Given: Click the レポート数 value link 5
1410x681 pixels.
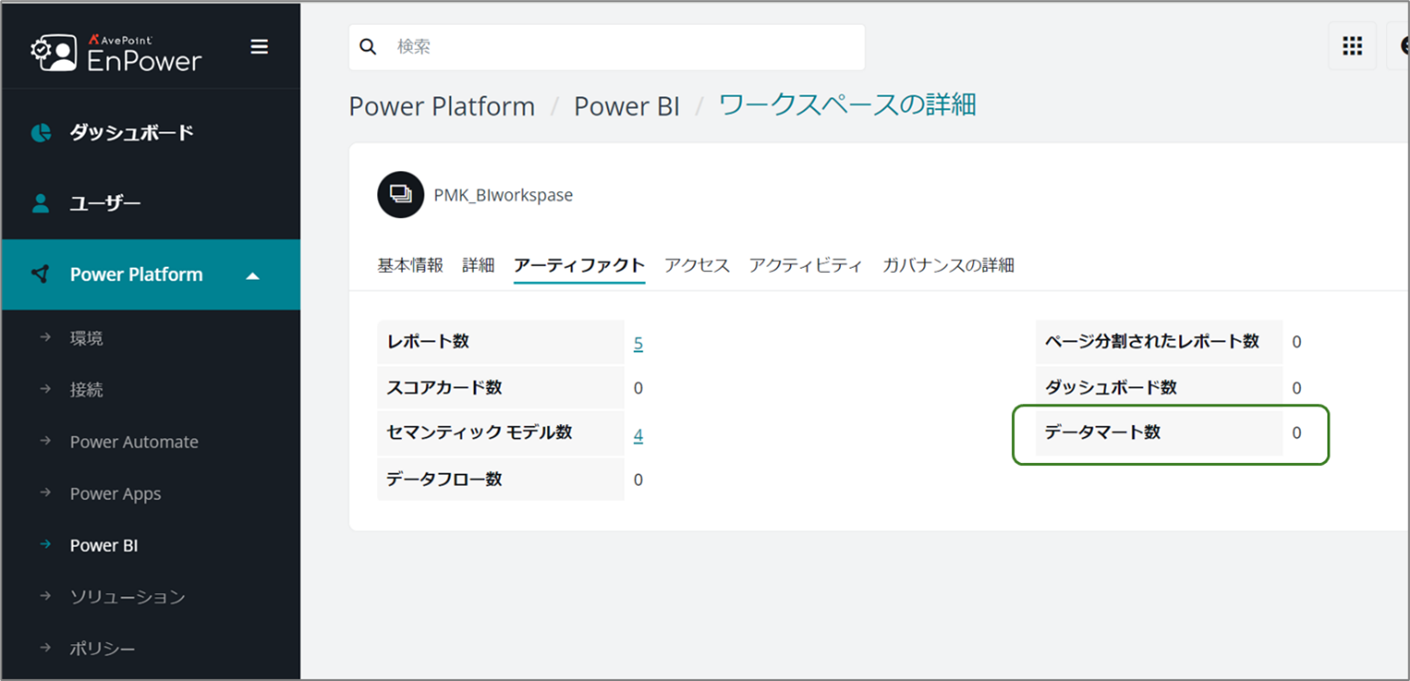Looking at the screenshot, I should [638, 343].
